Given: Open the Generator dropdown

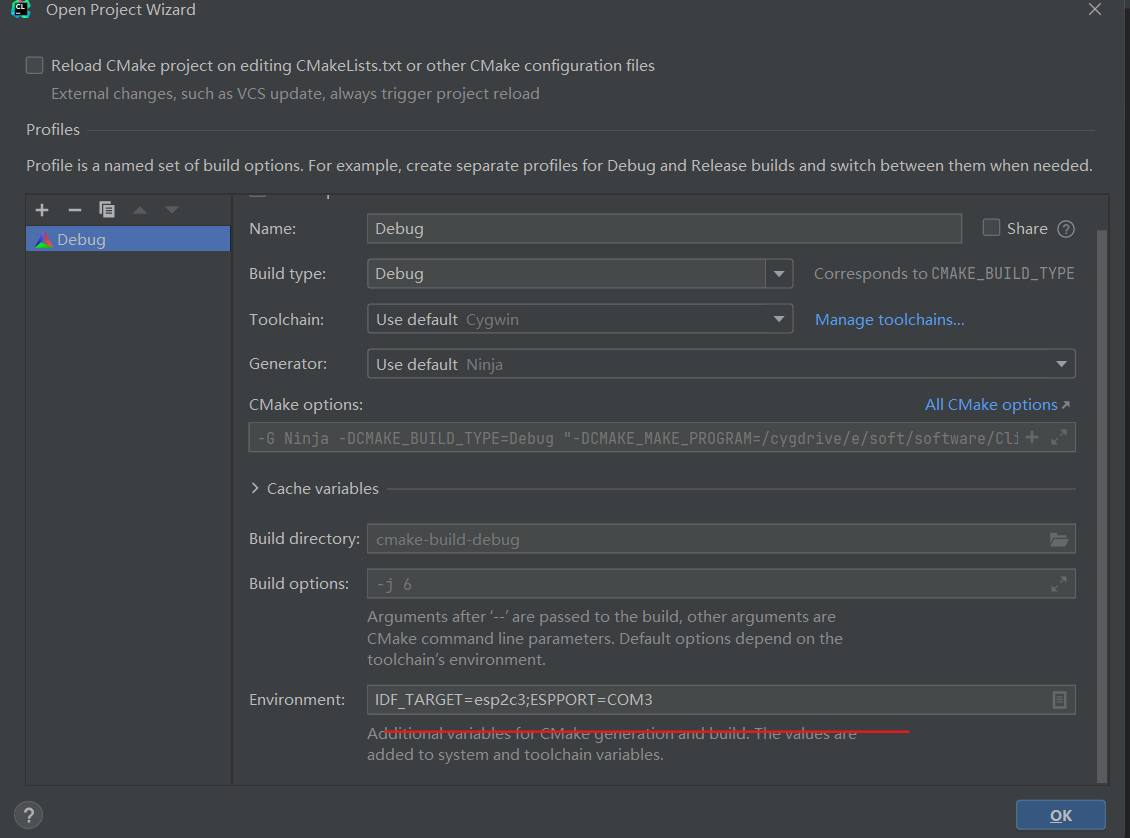Looking at the screenshot, I should [x=1062, y=365].
